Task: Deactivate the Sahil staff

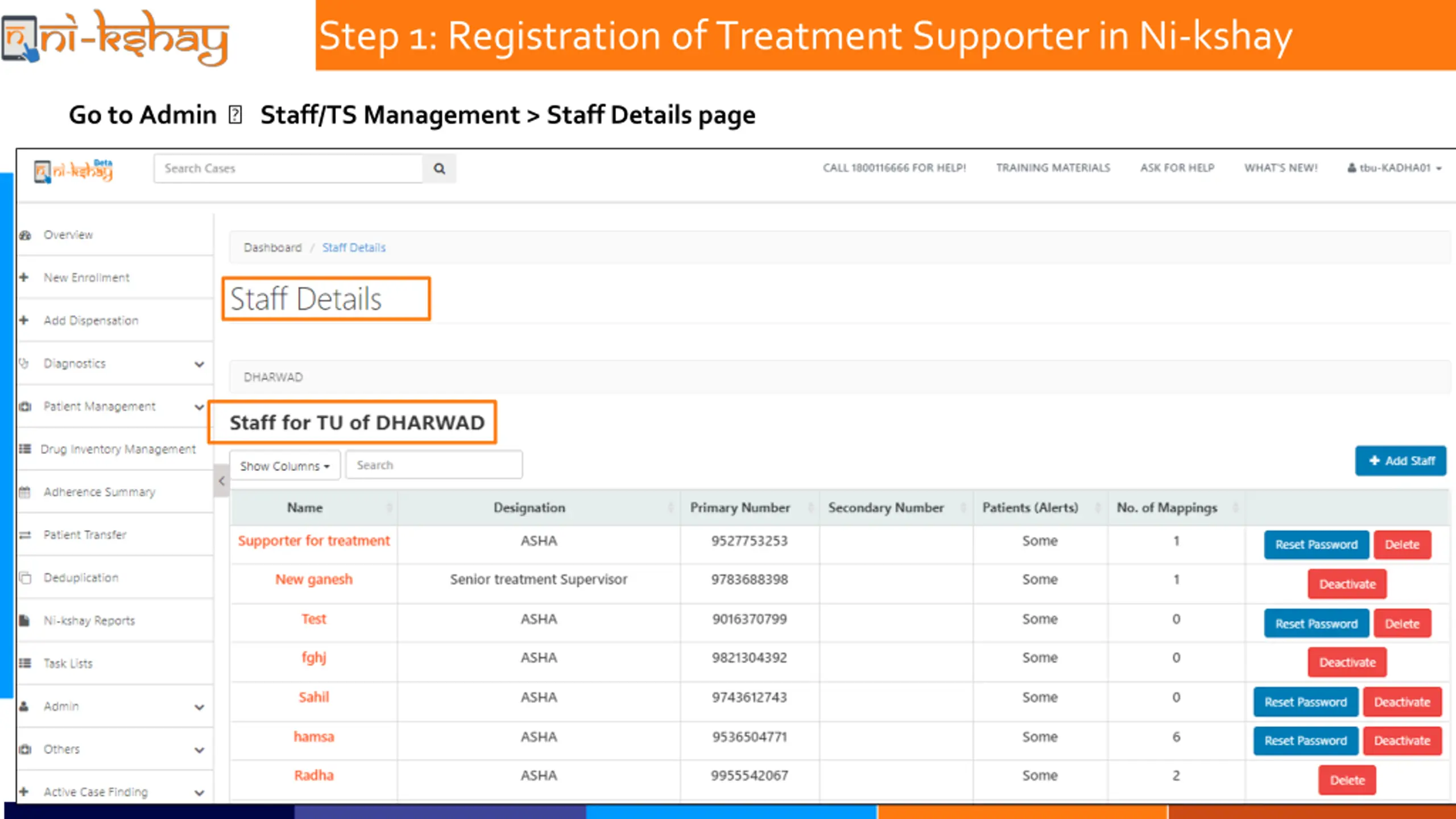Action: tap(1402, 702)
